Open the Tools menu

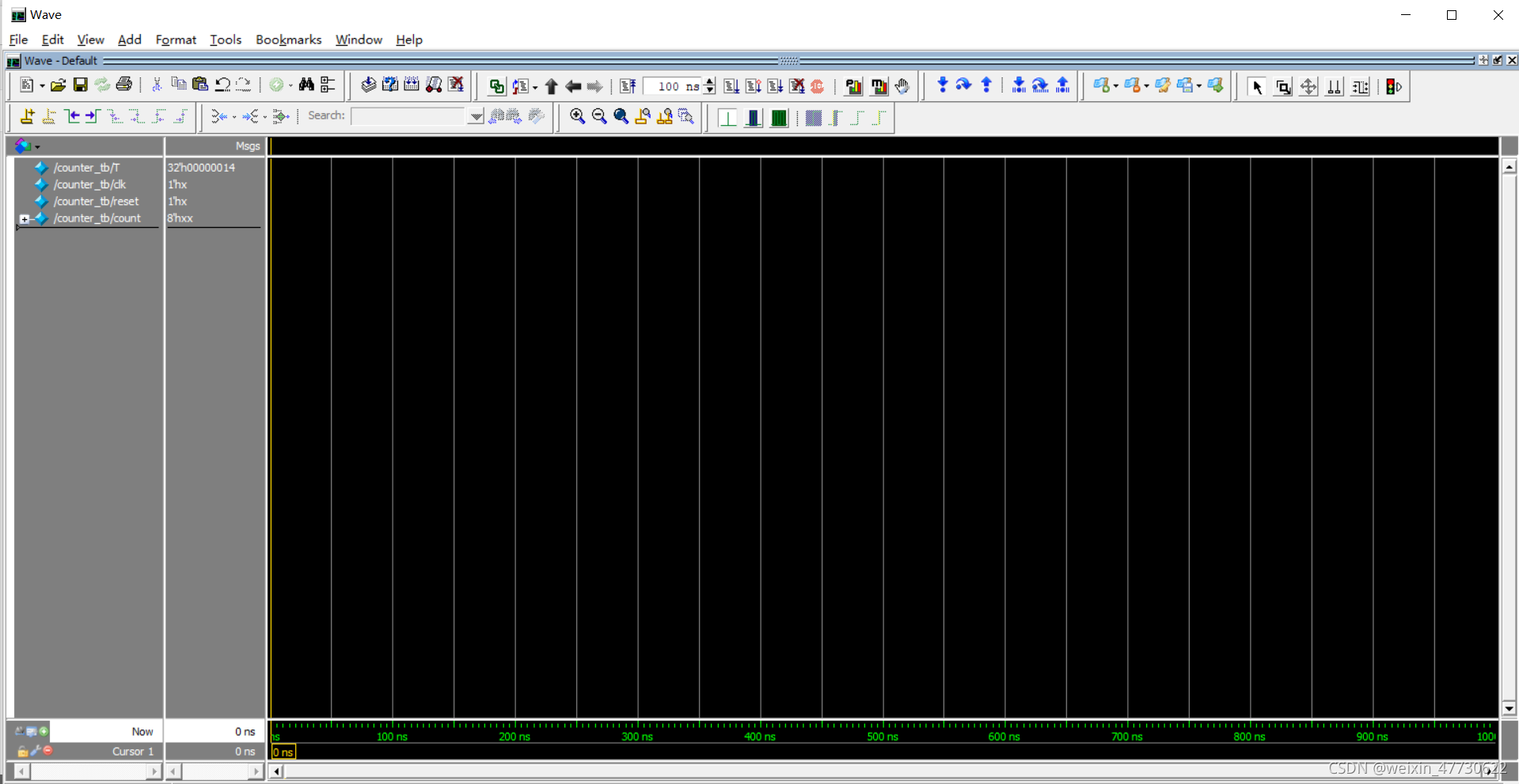[x=226, y=40]
